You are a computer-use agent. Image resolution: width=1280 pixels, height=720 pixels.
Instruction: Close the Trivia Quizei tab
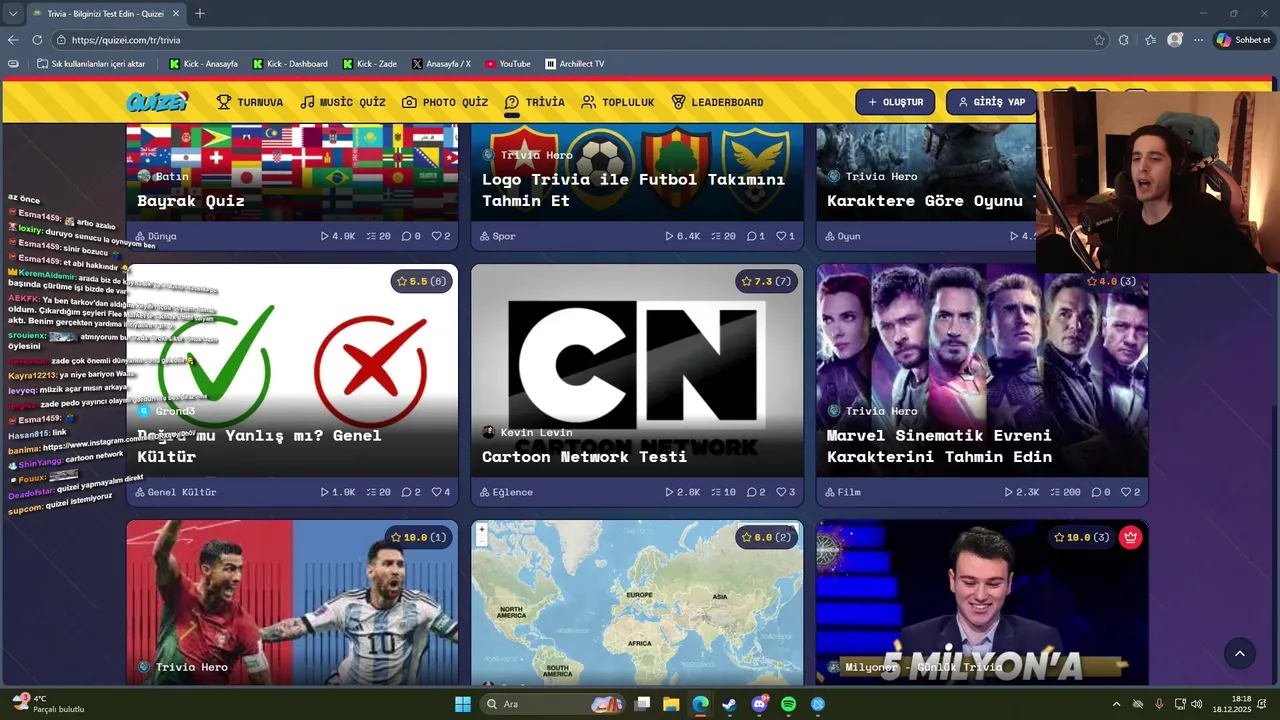(176, 14)
